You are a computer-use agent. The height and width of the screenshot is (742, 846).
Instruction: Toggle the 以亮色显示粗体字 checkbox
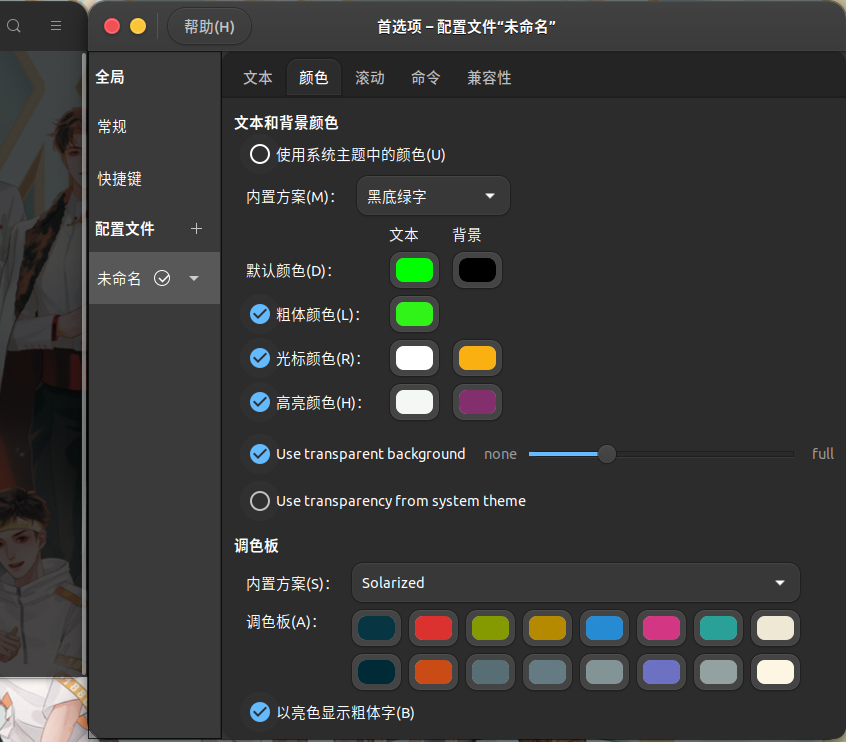click(x=259, y=712)
